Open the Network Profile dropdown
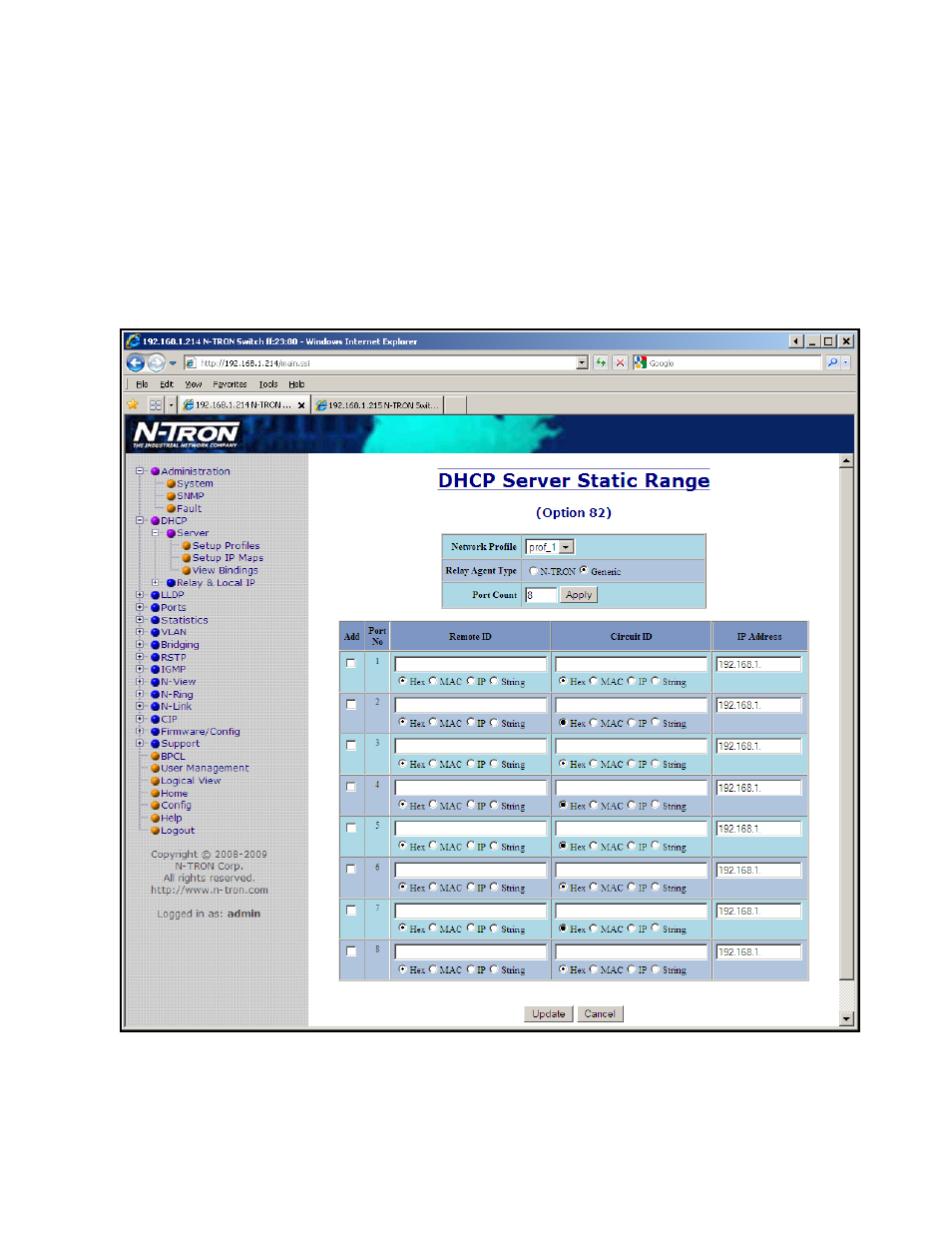The image size is (952, 1233). pyautogui.click(x=567, y=547)
